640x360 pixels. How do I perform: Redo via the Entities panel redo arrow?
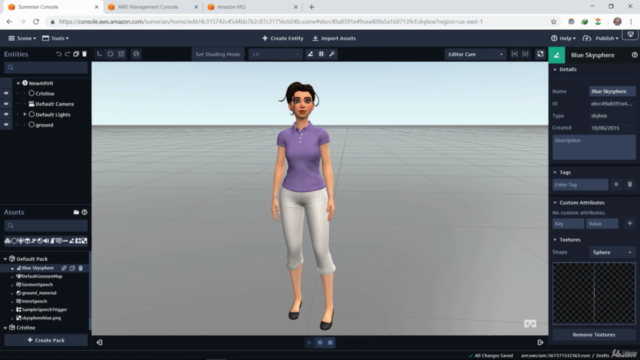[67, 54]
